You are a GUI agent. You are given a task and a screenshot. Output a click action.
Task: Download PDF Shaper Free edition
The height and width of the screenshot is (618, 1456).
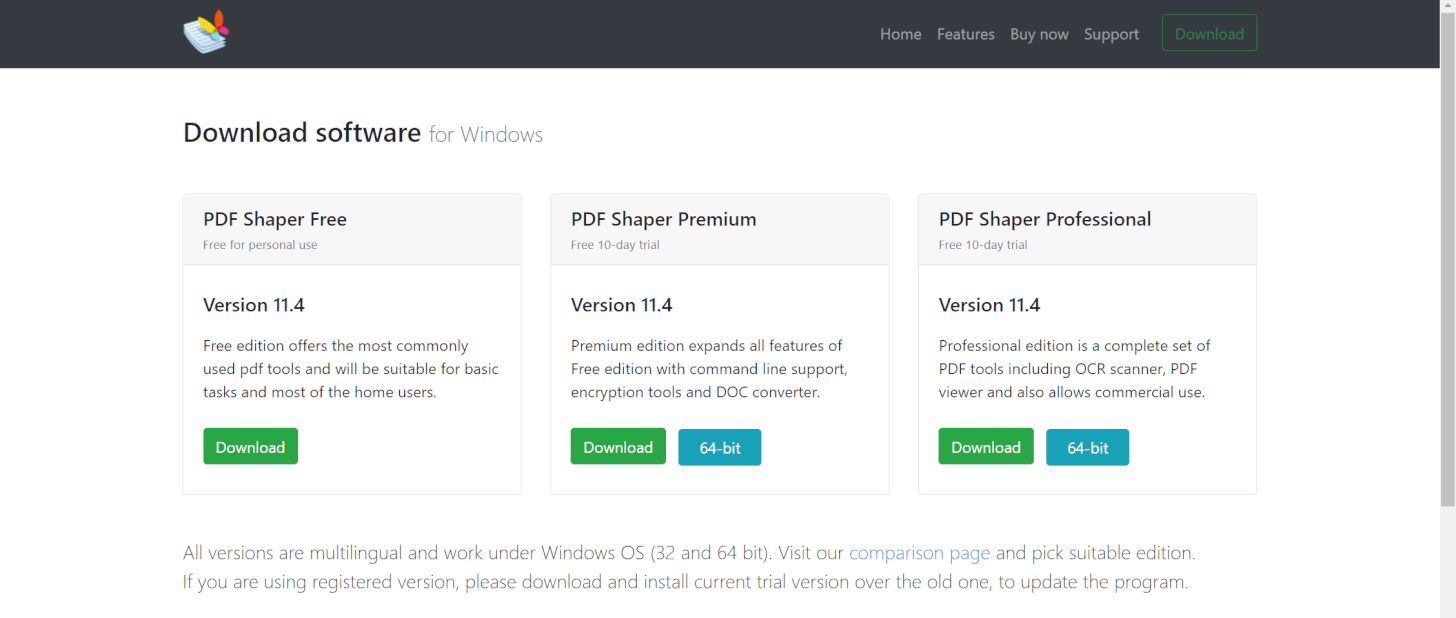pos(250,446)
